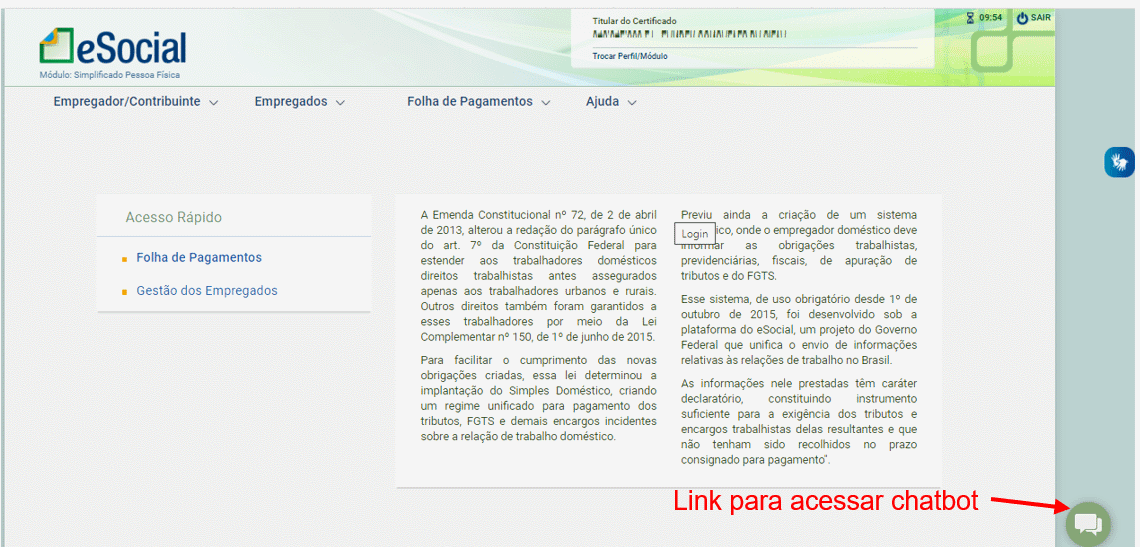The image size is (1140, 547).
Task: Click the hourglass session timer icon
Action: 971,17
